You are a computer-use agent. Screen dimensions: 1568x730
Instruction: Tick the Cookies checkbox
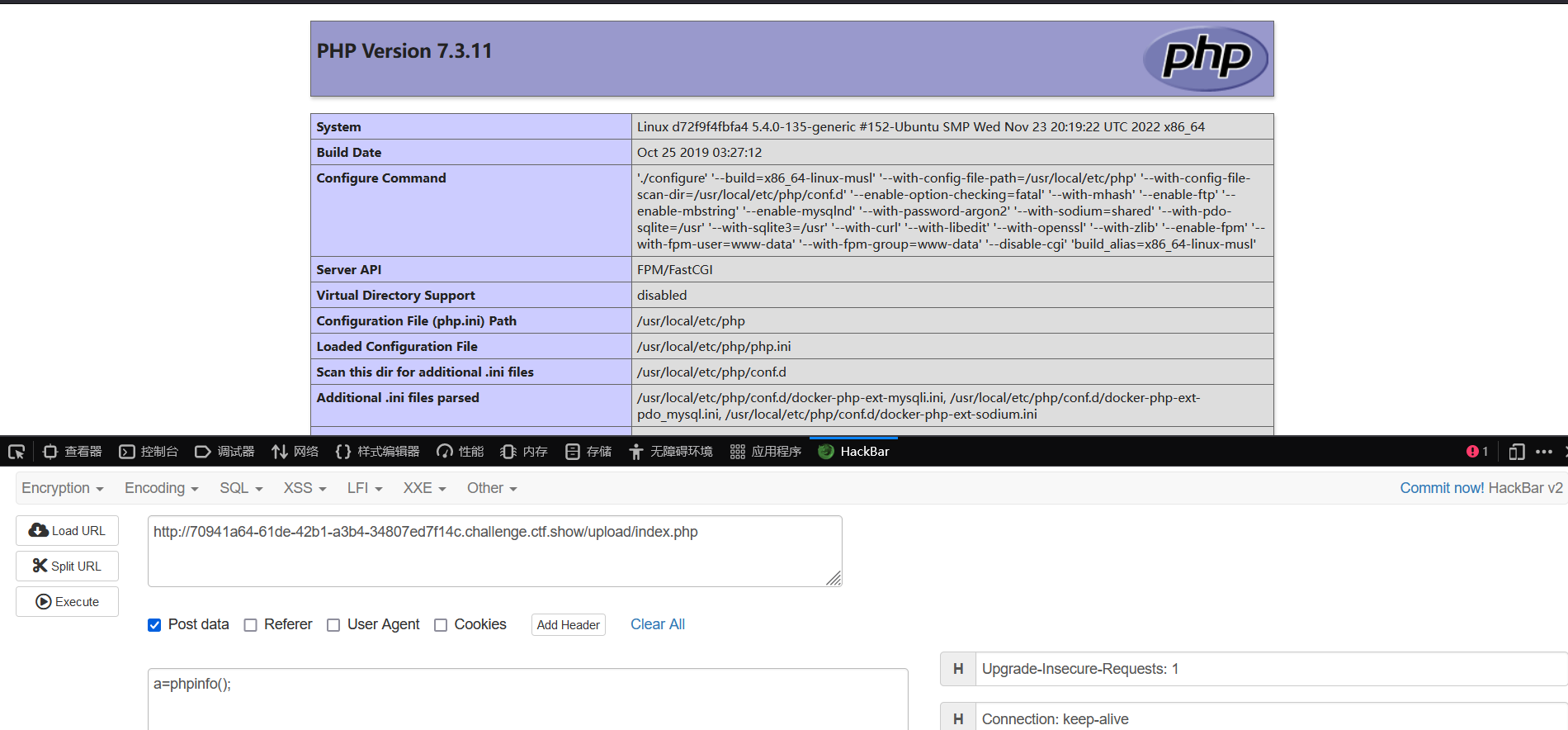coord(441,625)
